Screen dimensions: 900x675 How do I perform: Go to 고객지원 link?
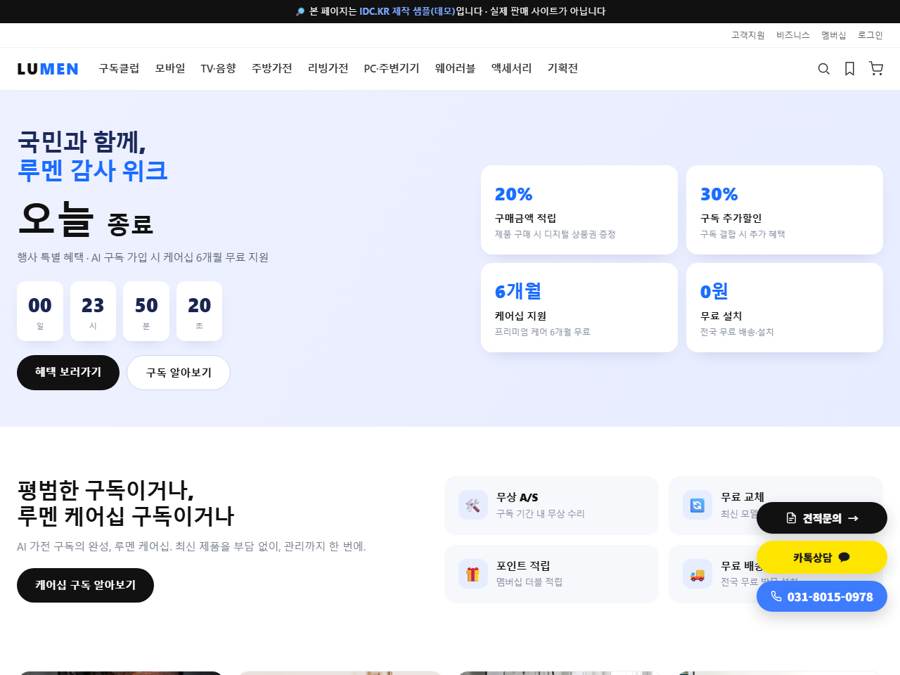click(x=748, y=35)
